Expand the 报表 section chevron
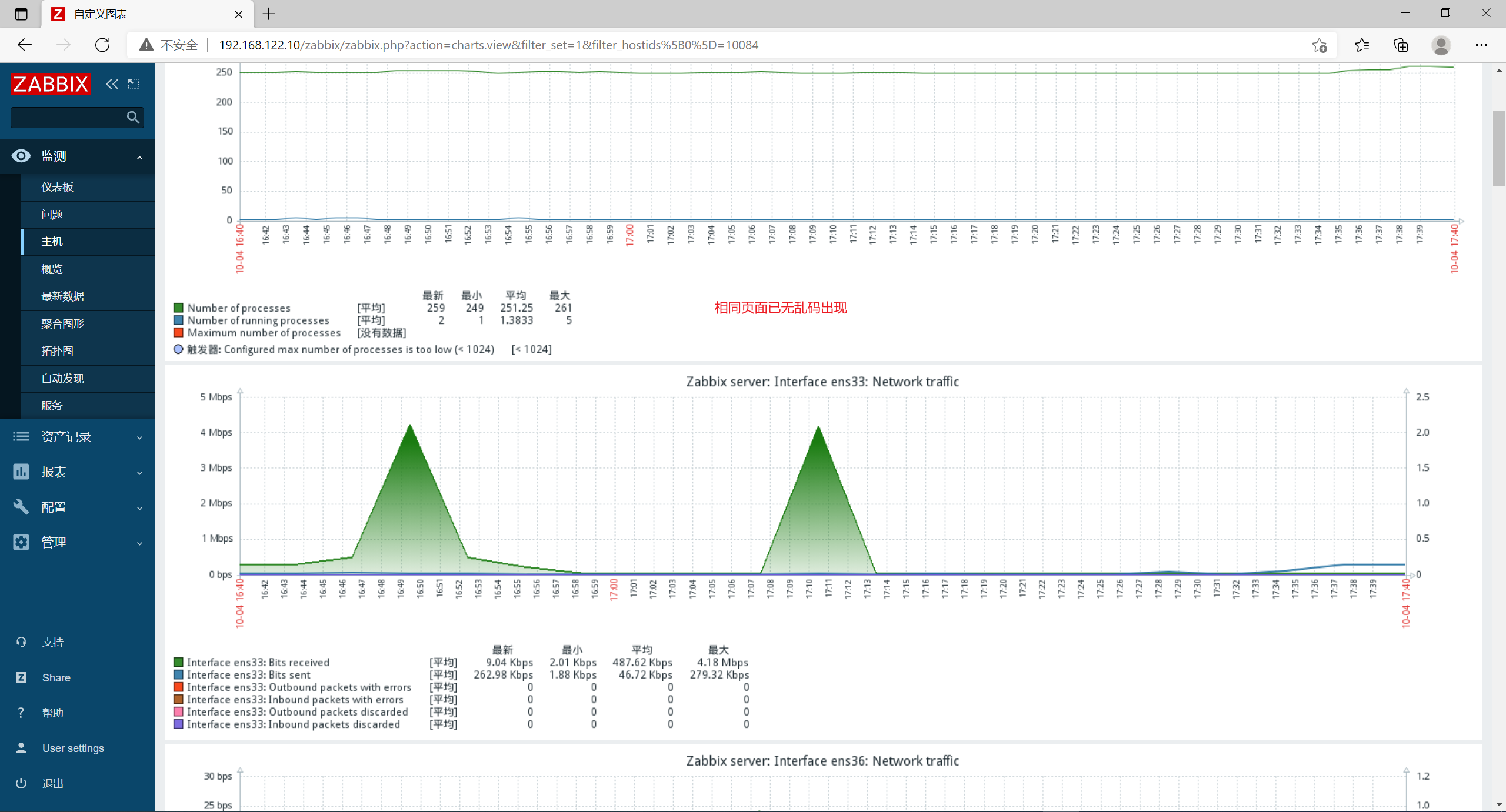 [x=139, y=473]
